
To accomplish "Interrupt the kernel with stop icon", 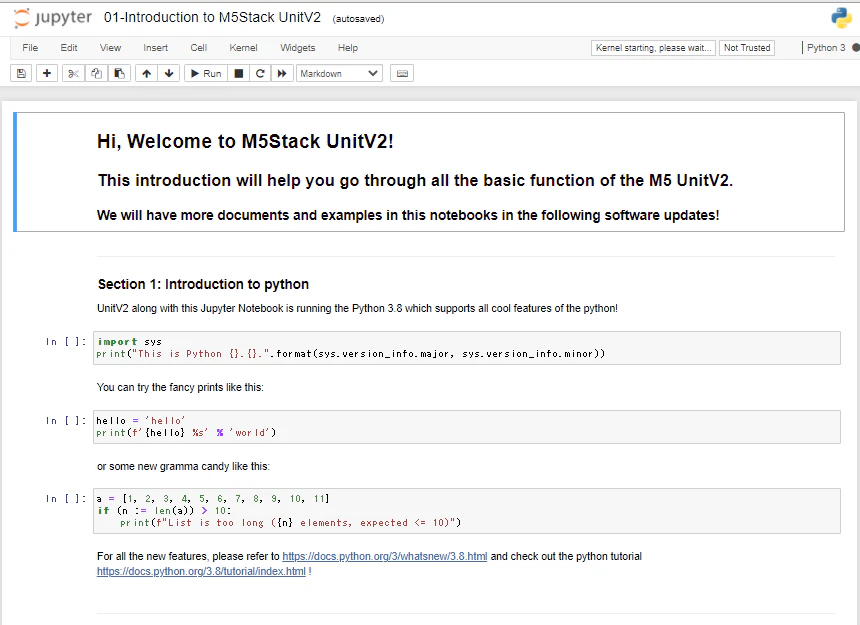I will coord(239,73).
